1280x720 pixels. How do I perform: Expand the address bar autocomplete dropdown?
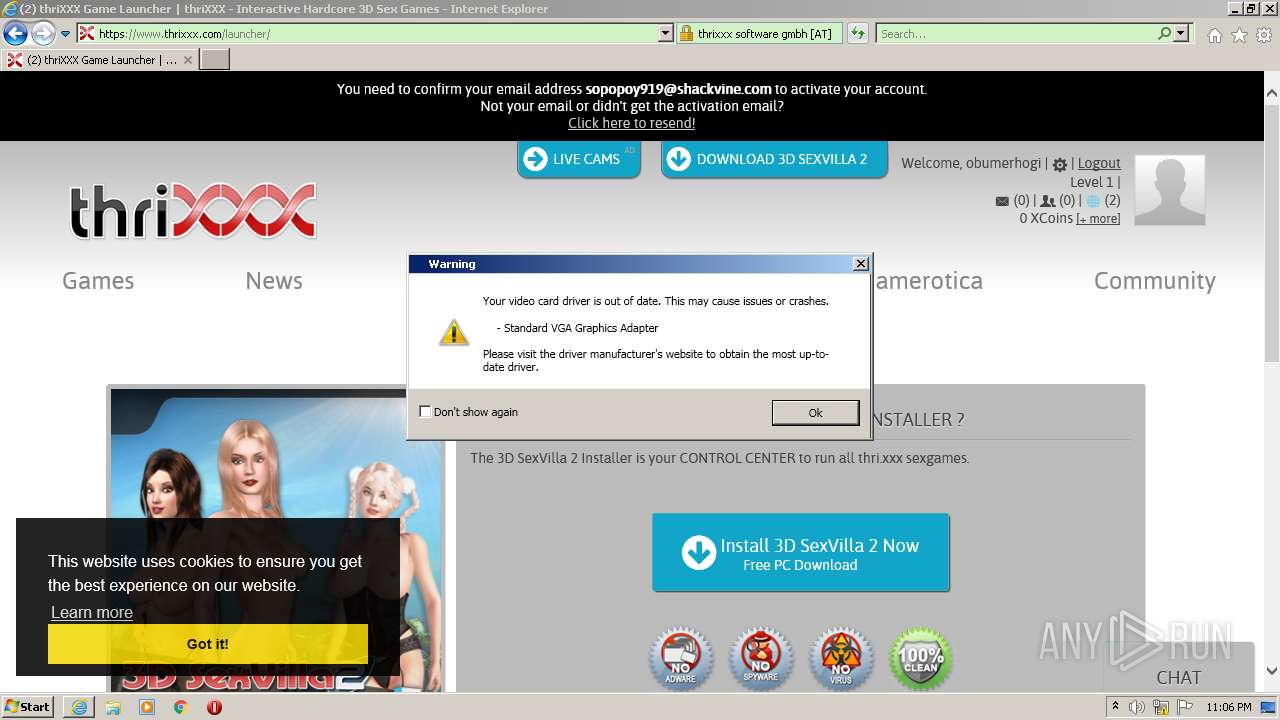click(666, 34)
